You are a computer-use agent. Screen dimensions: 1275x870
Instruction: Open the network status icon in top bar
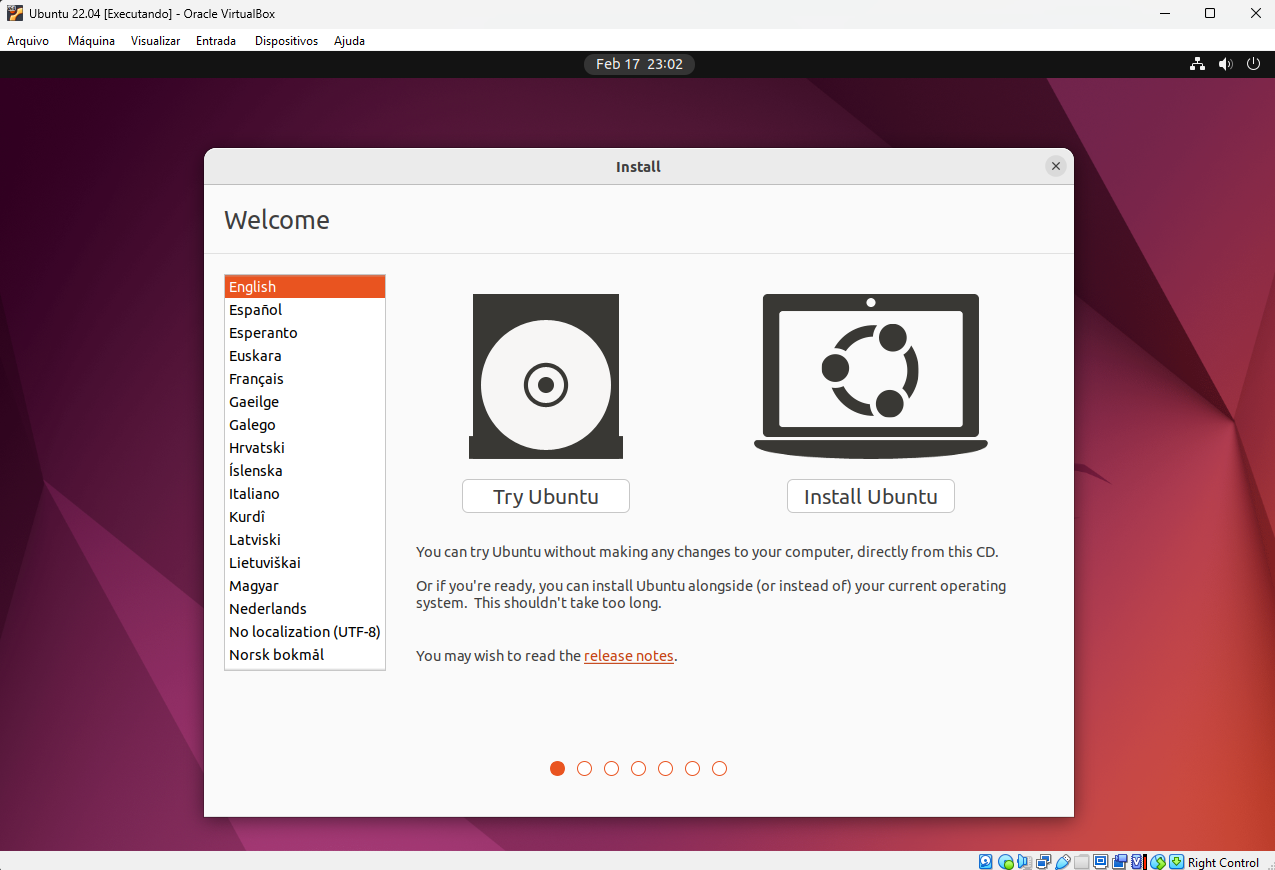click(1197, 64)
